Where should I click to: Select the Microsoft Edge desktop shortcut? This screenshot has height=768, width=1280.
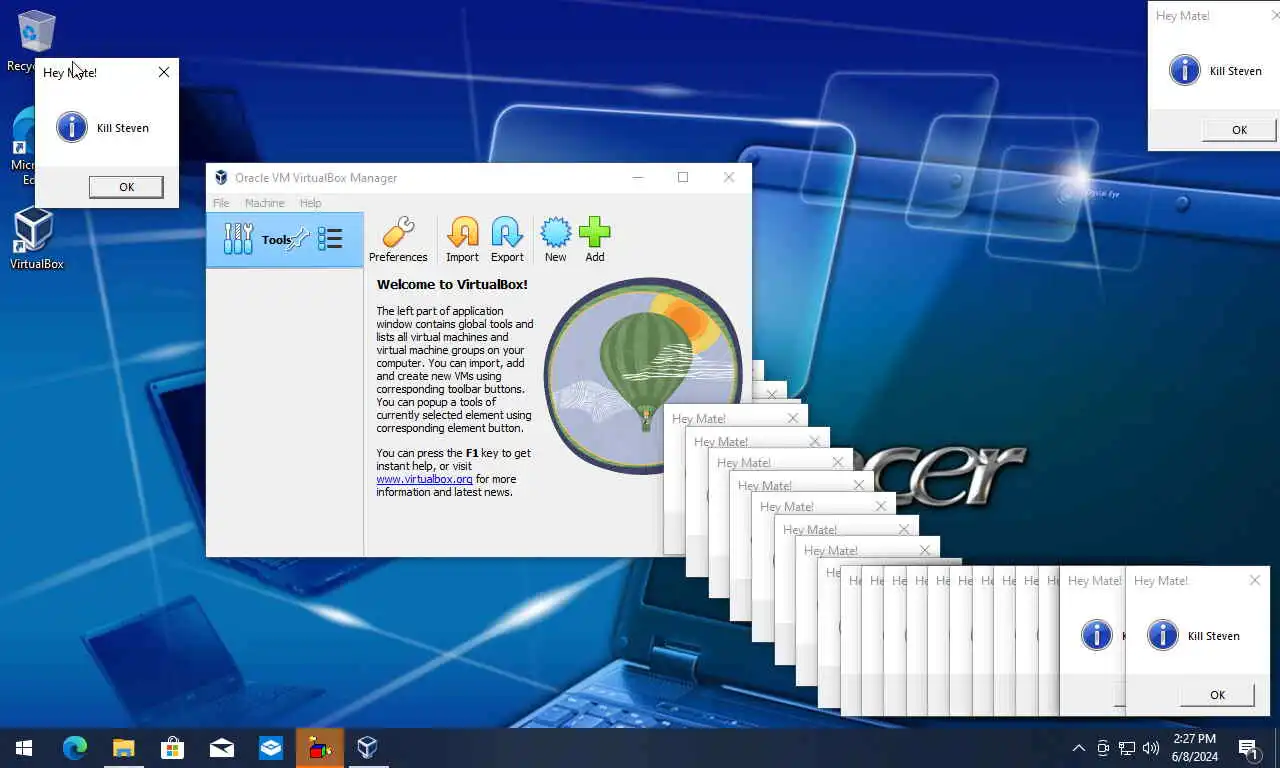click(x=22, y=146)
